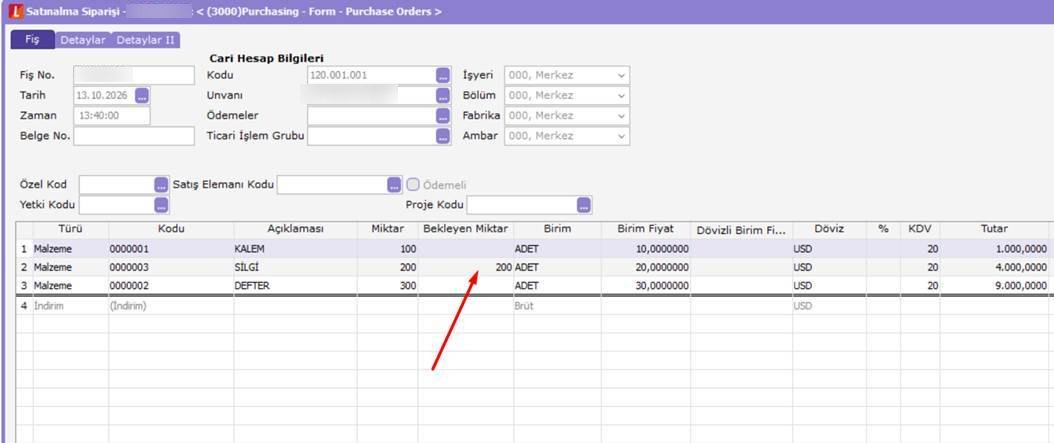
Task: Open lookup for Cari Hesap Kodu field
Action: pos(442,75)
